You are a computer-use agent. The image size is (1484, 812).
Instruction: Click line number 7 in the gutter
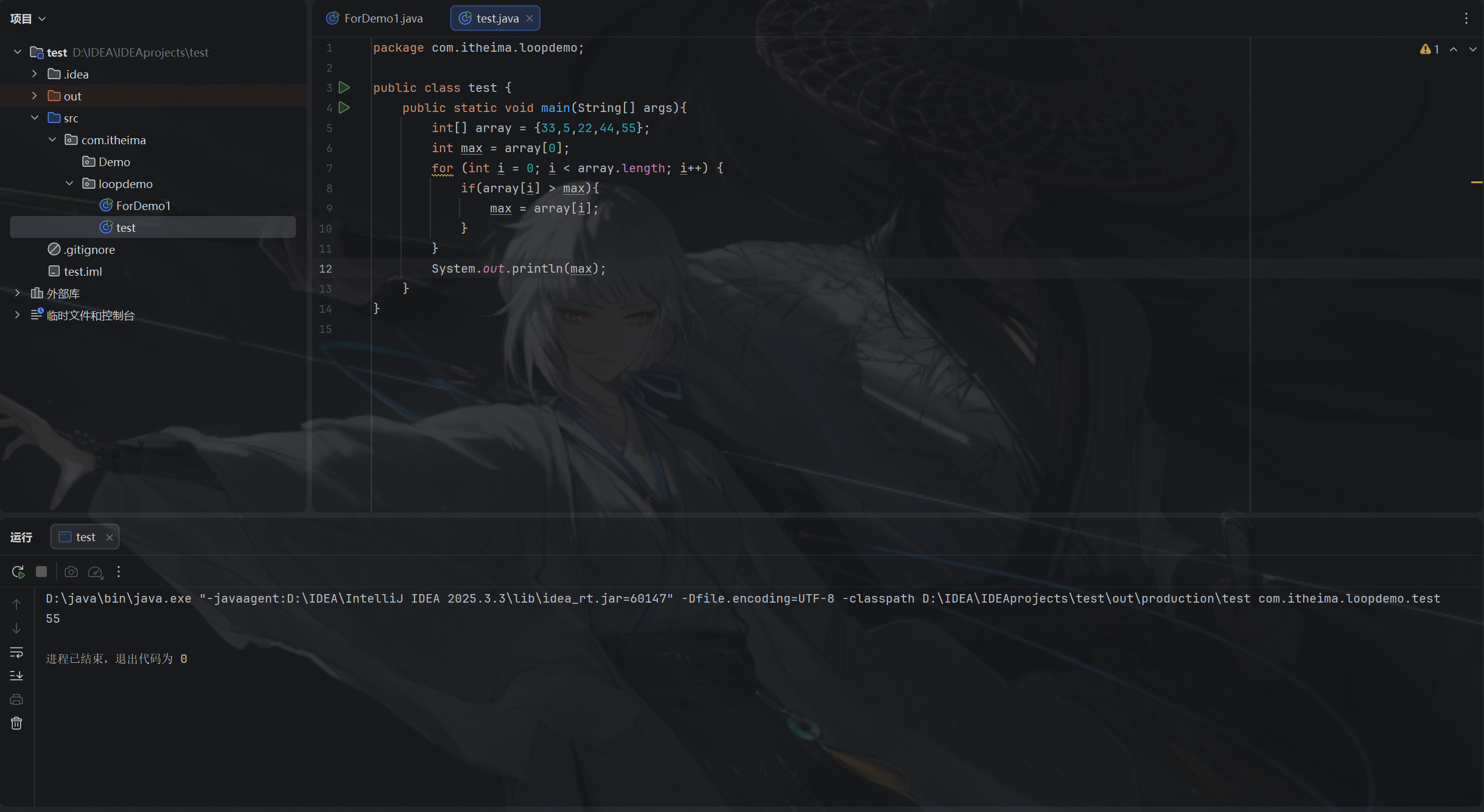point(329,168)
